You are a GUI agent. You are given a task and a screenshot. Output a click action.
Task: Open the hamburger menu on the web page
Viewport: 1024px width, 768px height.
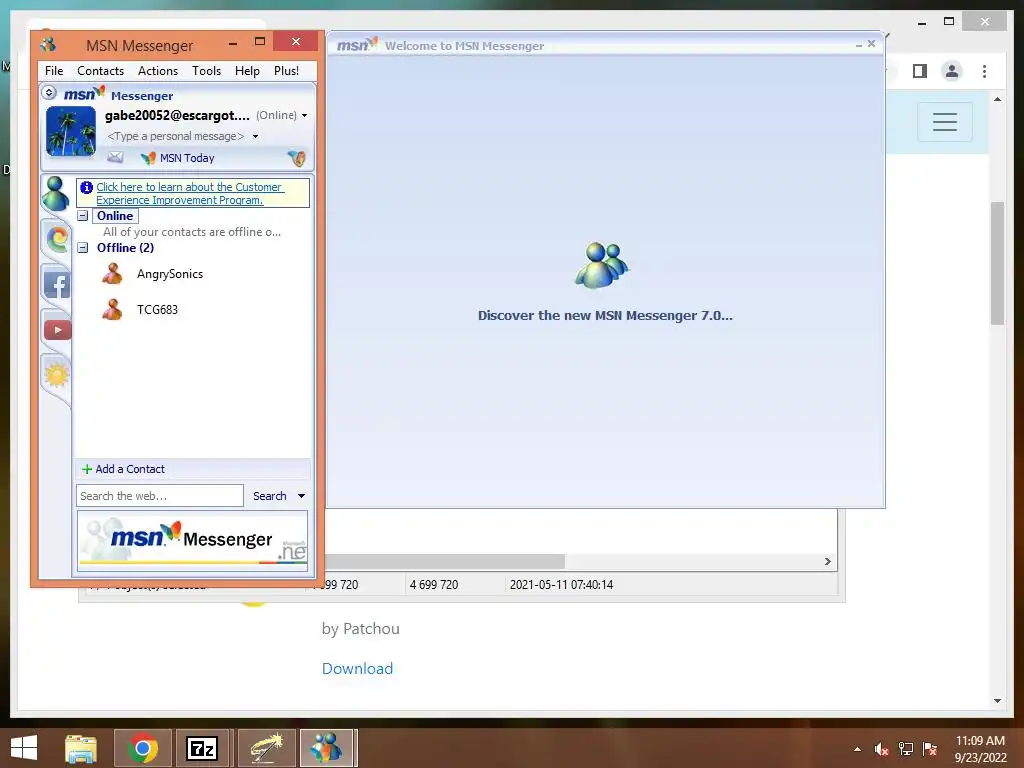point(944,121)
